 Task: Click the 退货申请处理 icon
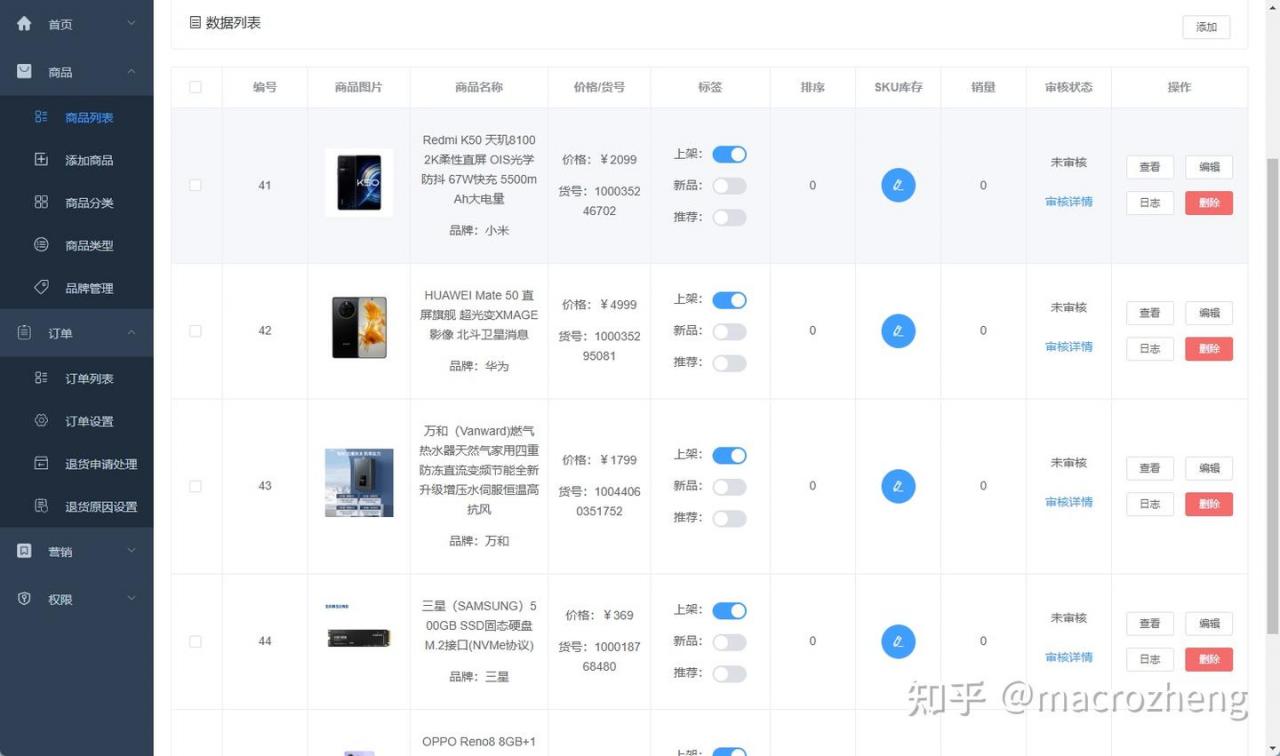(41, 463)
